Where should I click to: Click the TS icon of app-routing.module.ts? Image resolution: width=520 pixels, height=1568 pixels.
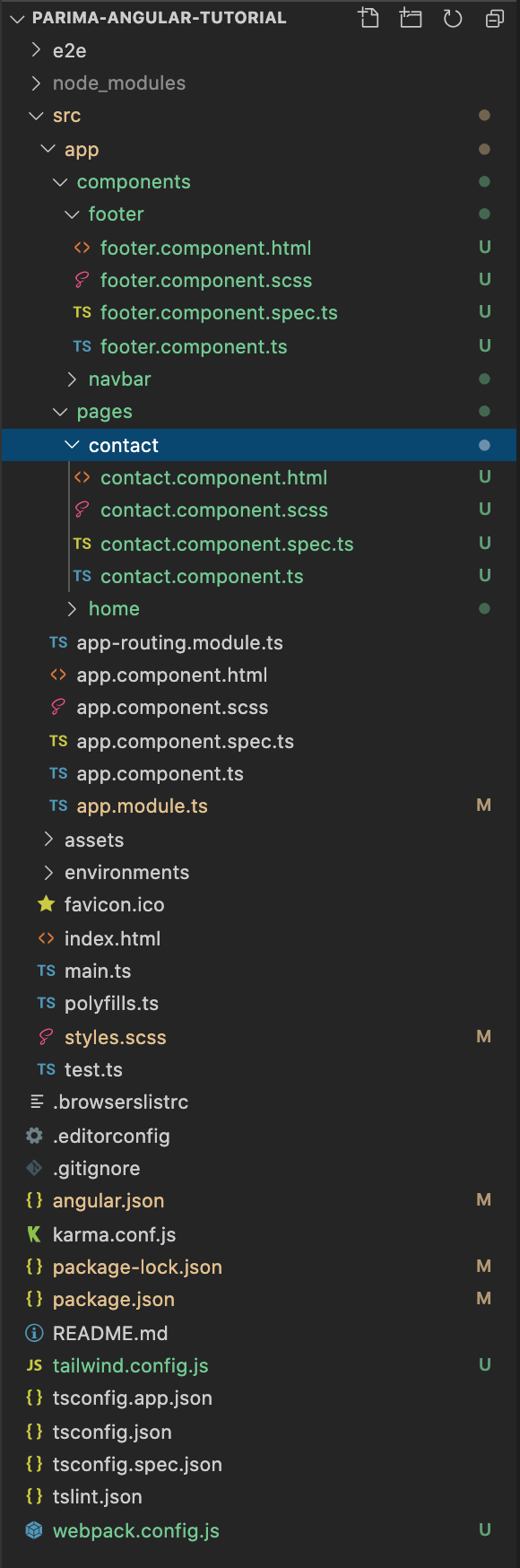[x=58, y=642]
